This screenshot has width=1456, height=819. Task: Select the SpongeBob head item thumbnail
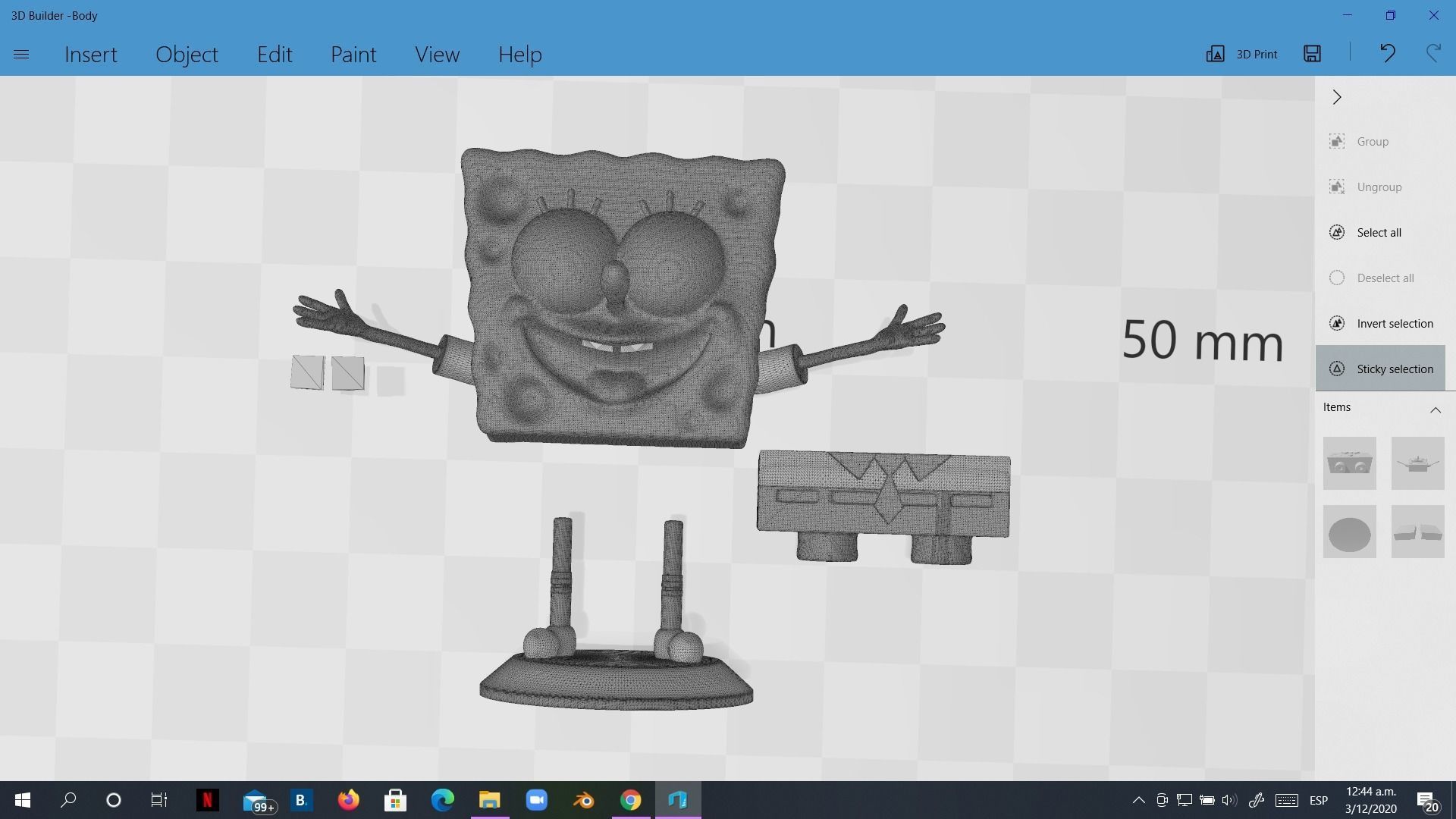pos(1350,463)
